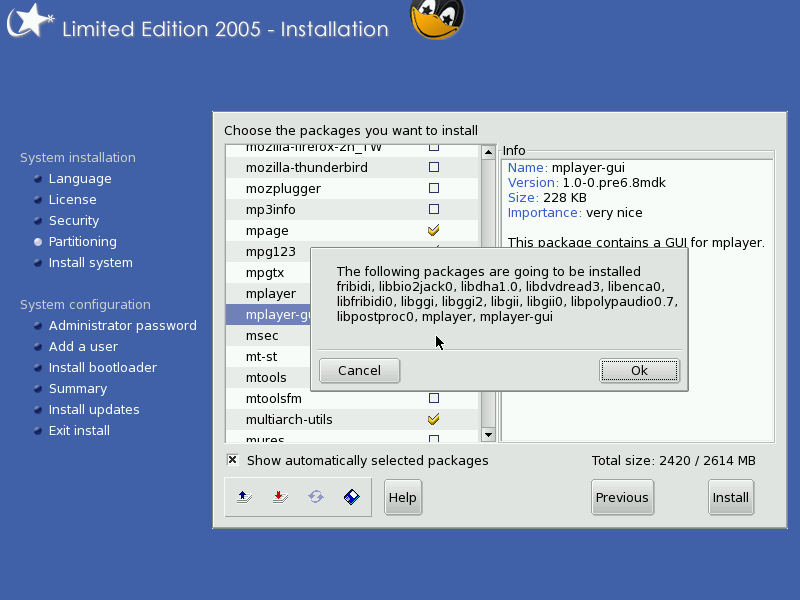Image resolution: width=800 pixels, height=600 pixels.
Task: Toggle Show automatically selected packages
Action: click(232, 460)
